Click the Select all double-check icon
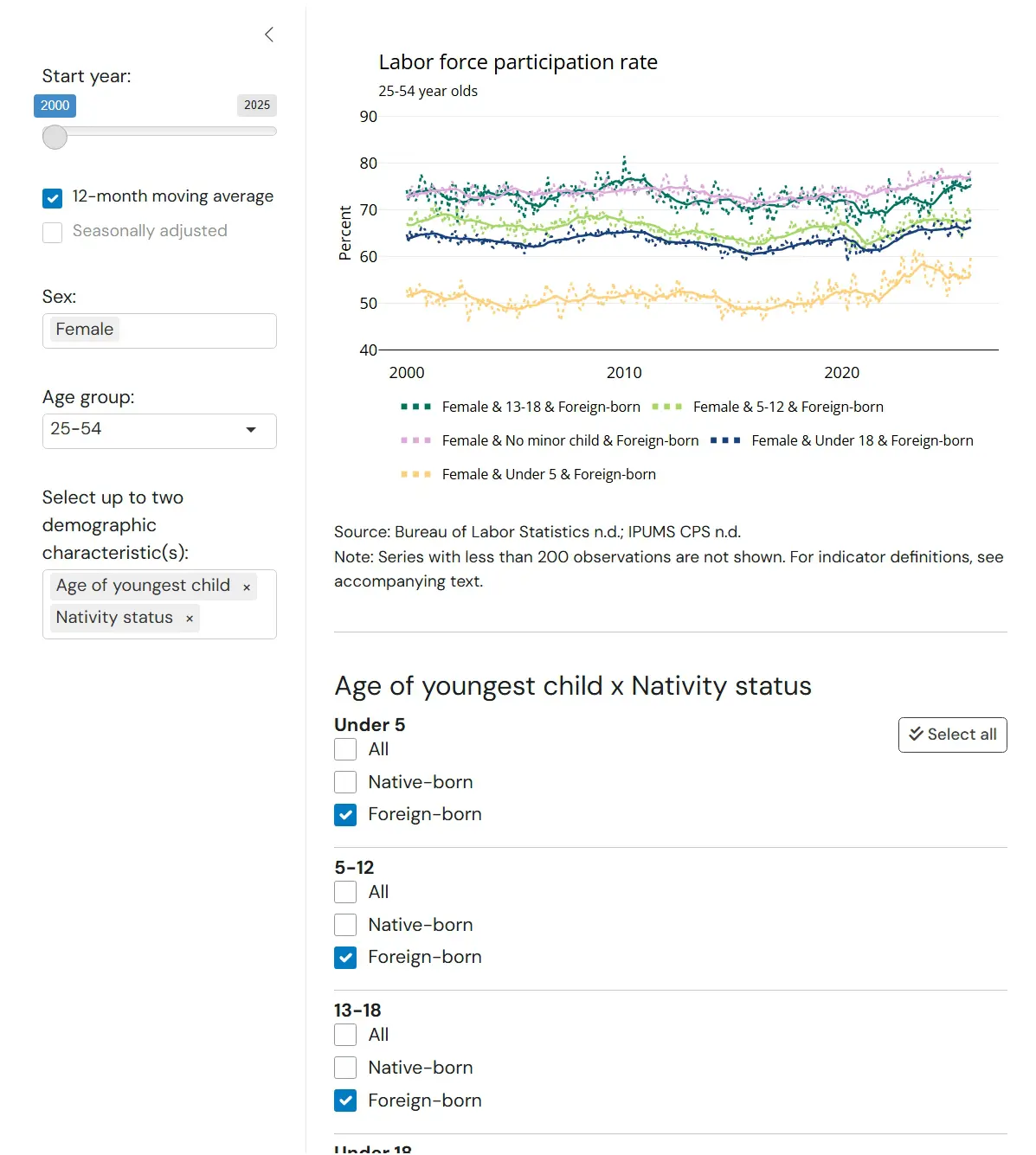1036x1155 pixels. coord(917,735)
